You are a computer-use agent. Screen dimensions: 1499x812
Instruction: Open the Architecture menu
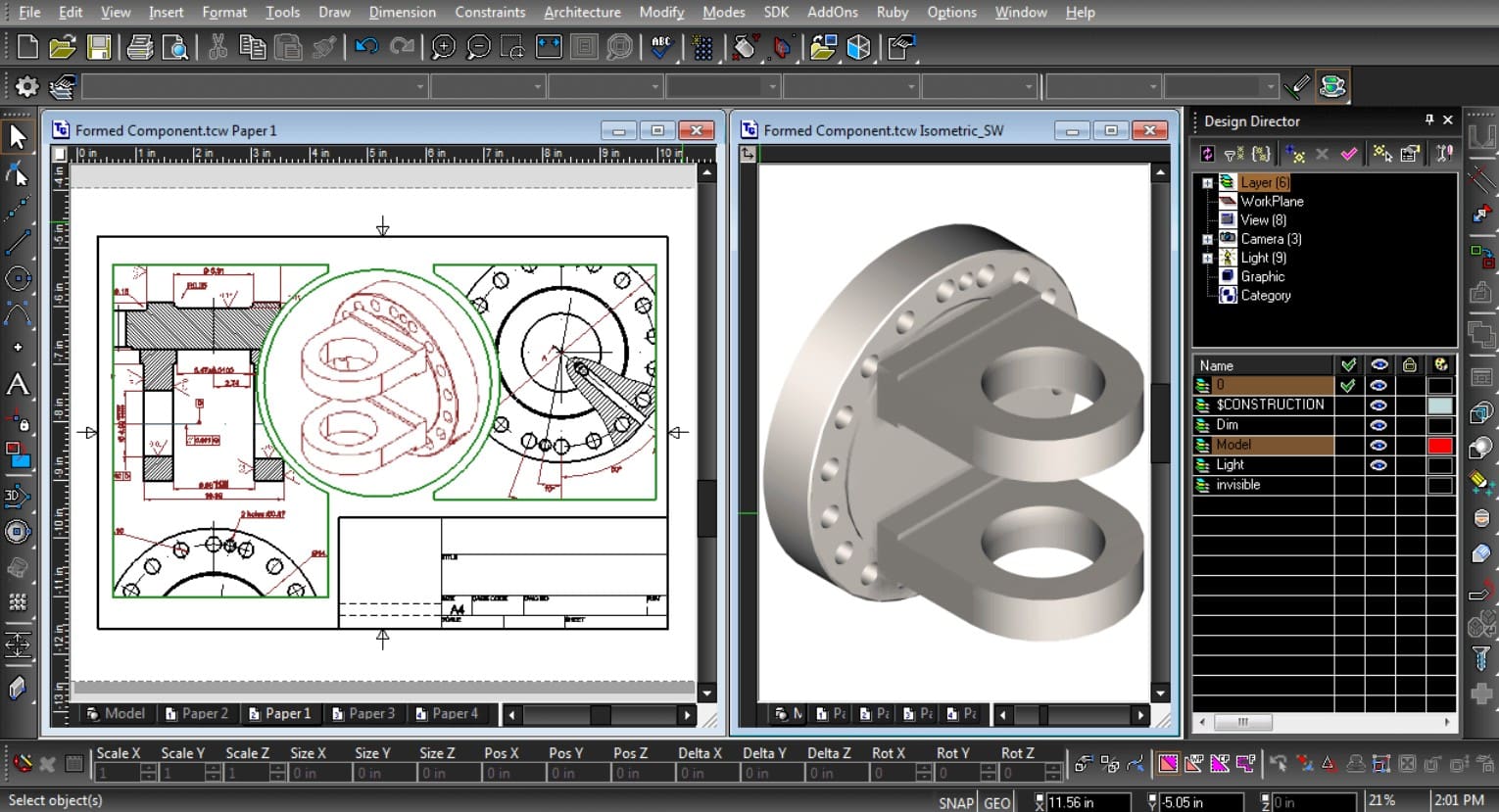click(x=582, y=12)
